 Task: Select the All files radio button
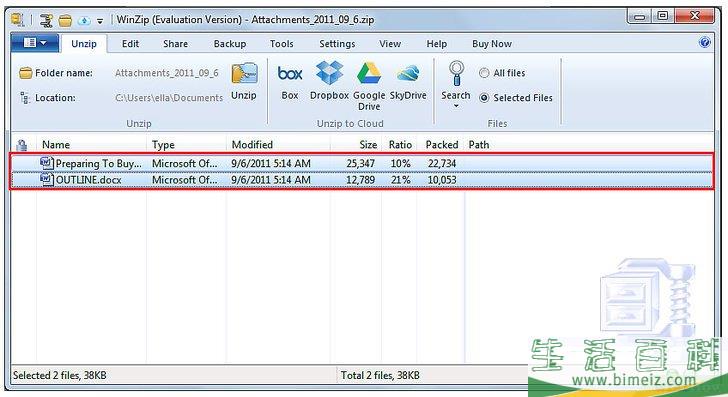point(484,73)
